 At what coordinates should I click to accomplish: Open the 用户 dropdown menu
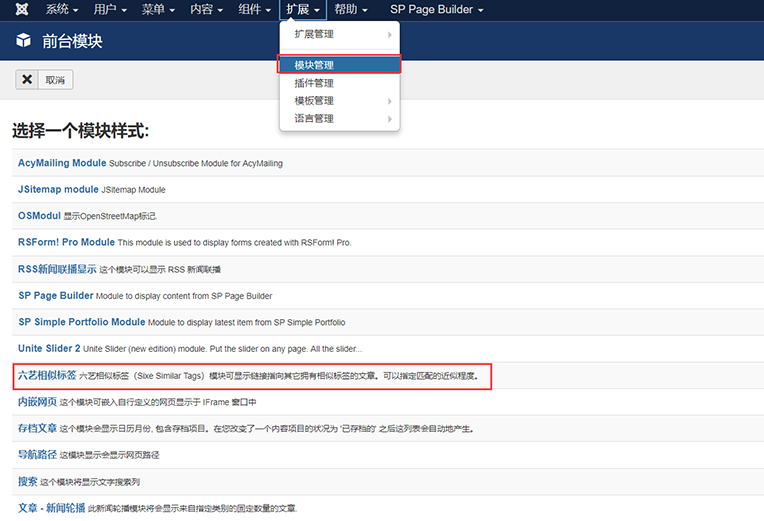pos(111,9)
